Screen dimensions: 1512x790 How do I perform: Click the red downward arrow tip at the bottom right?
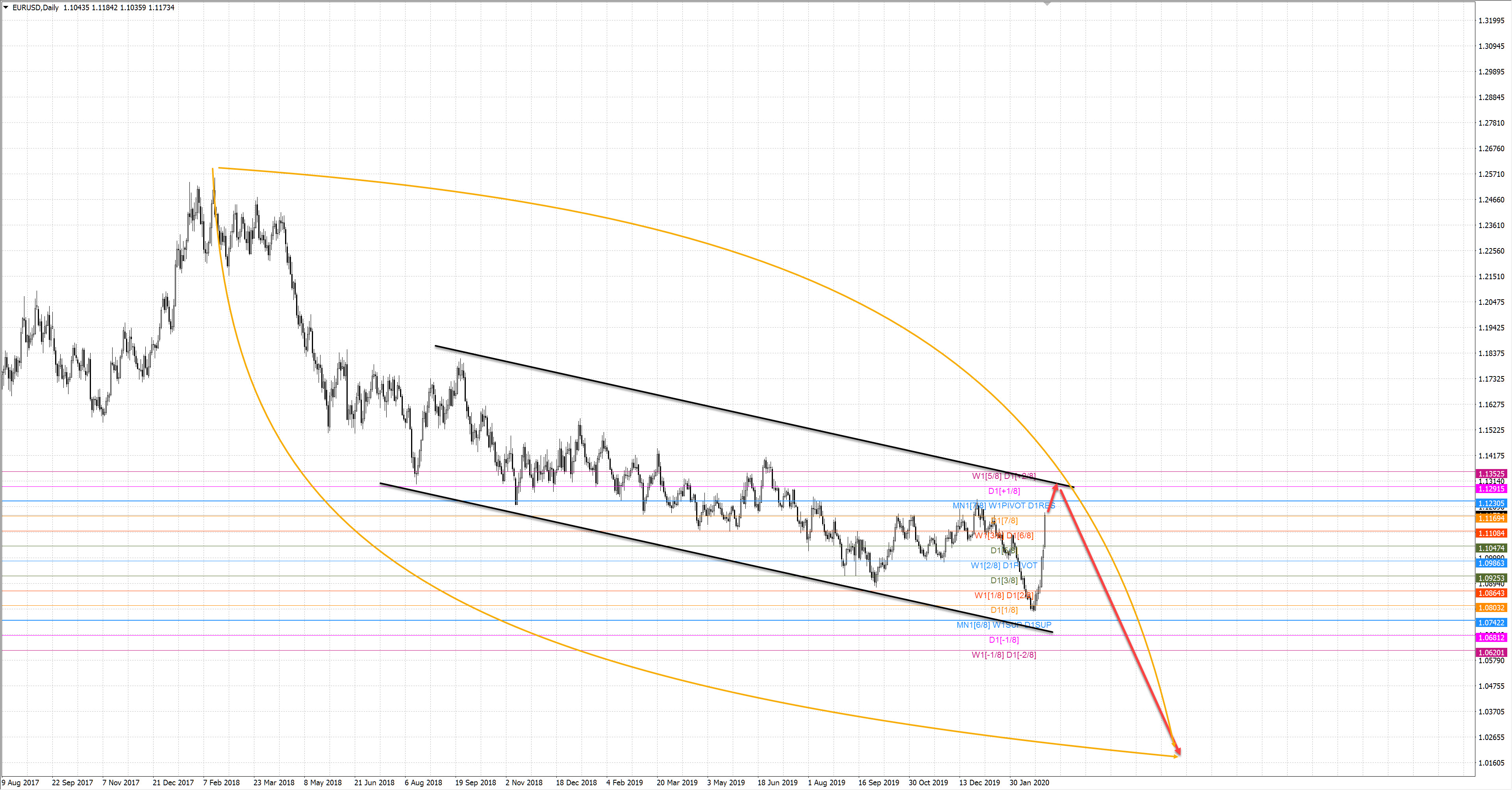1178,752
